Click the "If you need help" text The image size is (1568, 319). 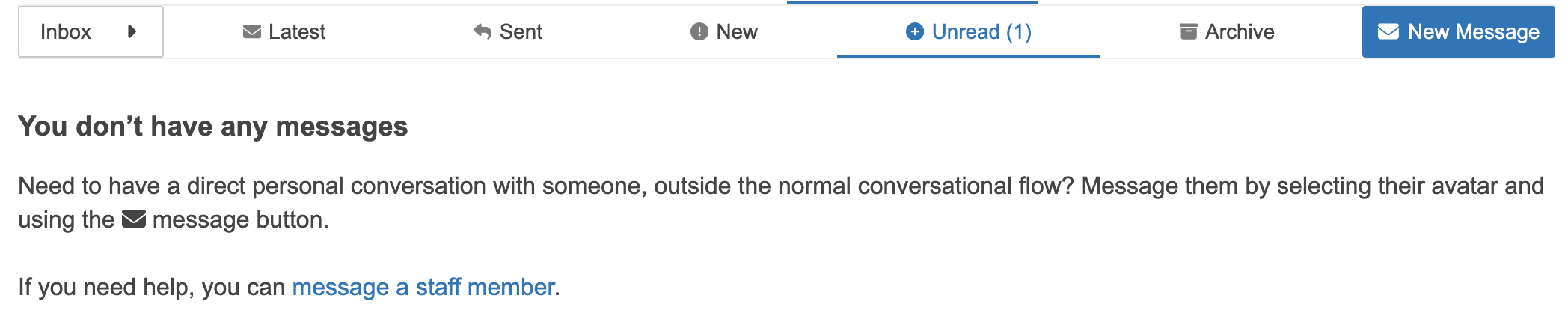(x=151, y=287)
